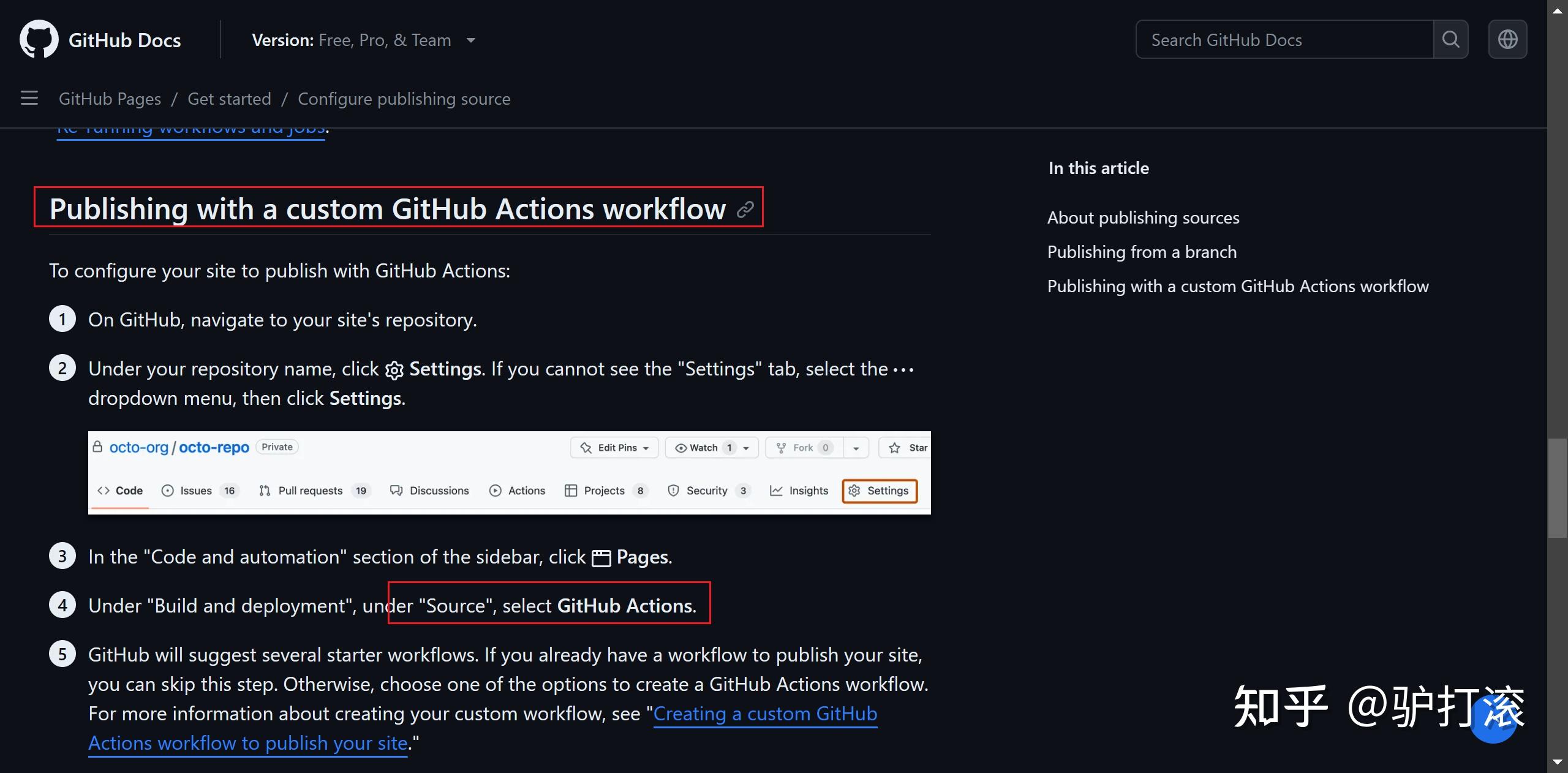Click the Star button in repo screenshot

coord(908,448)
